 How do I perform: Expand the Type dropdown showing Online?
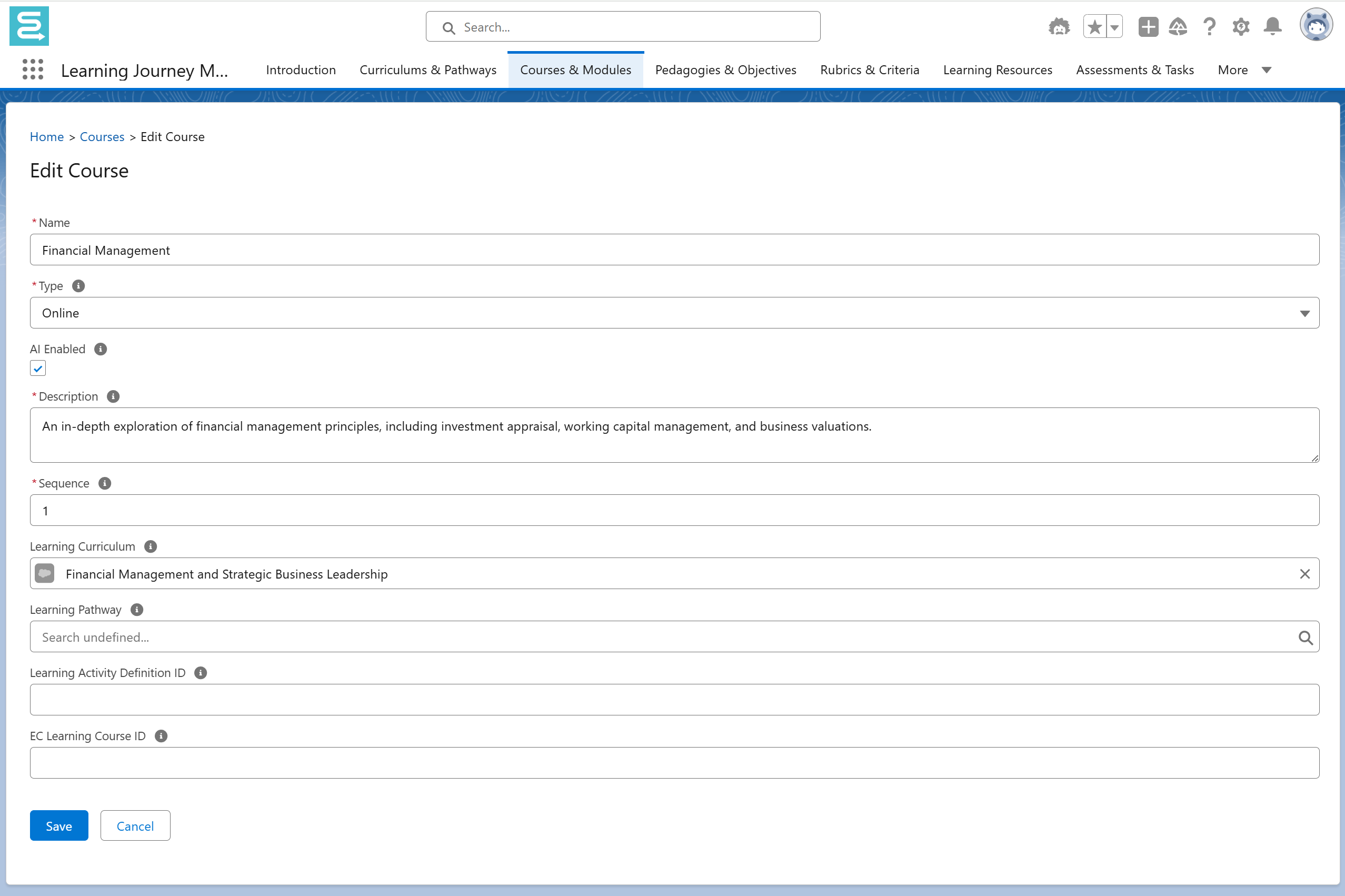point(674,313)
